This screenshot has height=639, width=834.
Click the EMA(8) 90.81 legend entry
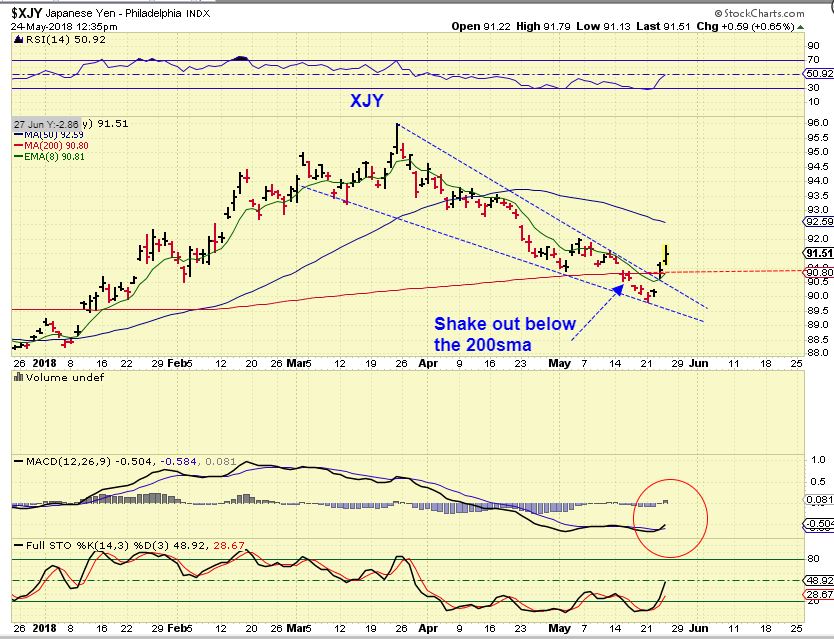(49, 156)
